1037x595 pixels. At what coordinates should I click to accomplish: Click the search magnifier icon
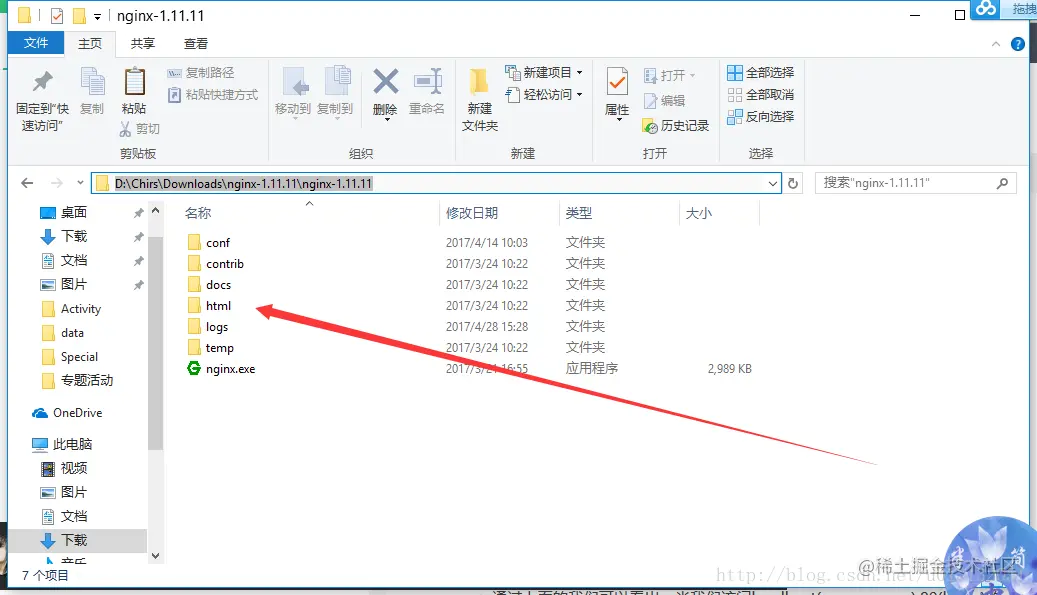[1003, 183]
